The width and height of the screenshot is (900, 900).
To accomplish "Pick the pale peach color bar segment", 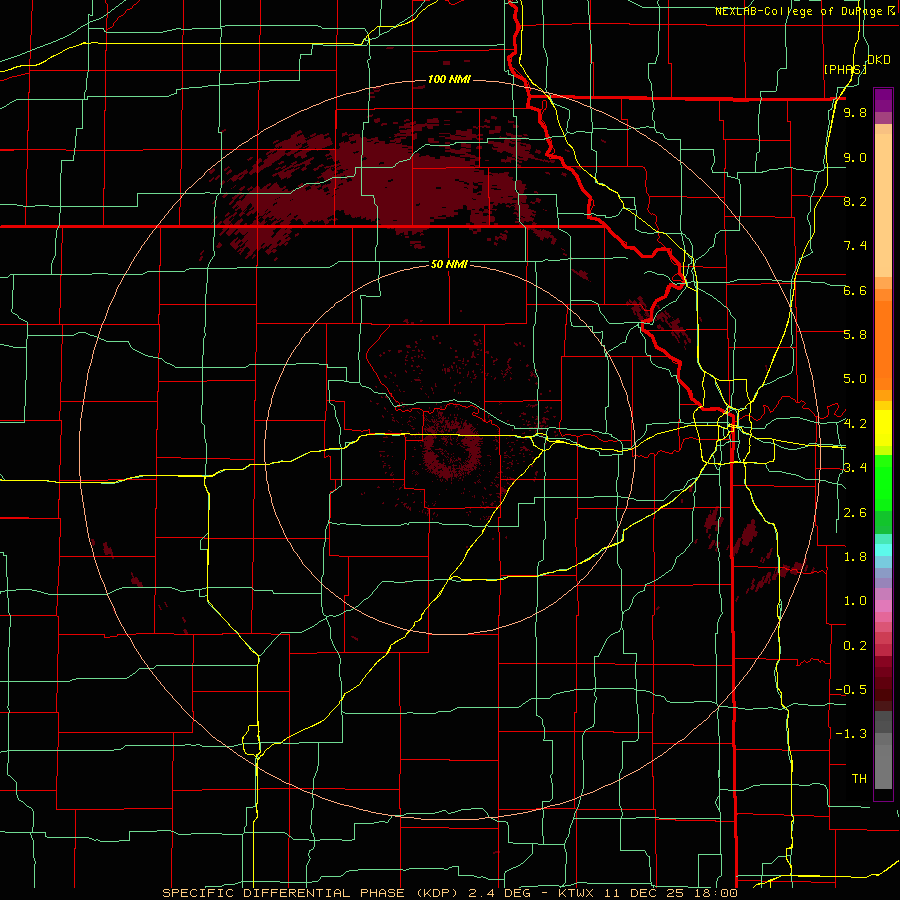I will point(883,205).
